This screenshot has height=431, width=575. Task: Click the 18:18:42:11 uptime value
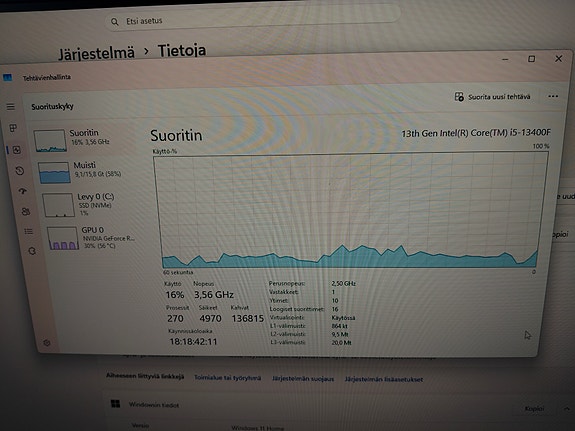click(x=193, y=342)
